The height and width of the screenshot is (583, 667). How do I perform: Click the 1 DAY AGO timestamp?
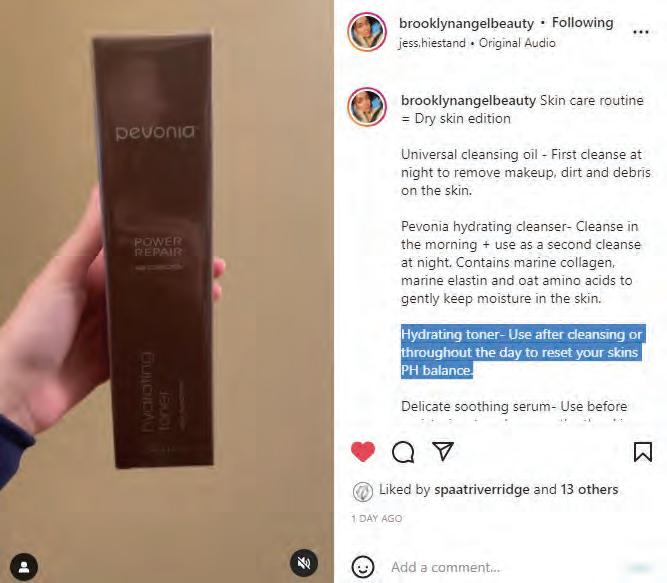[377, 518]
